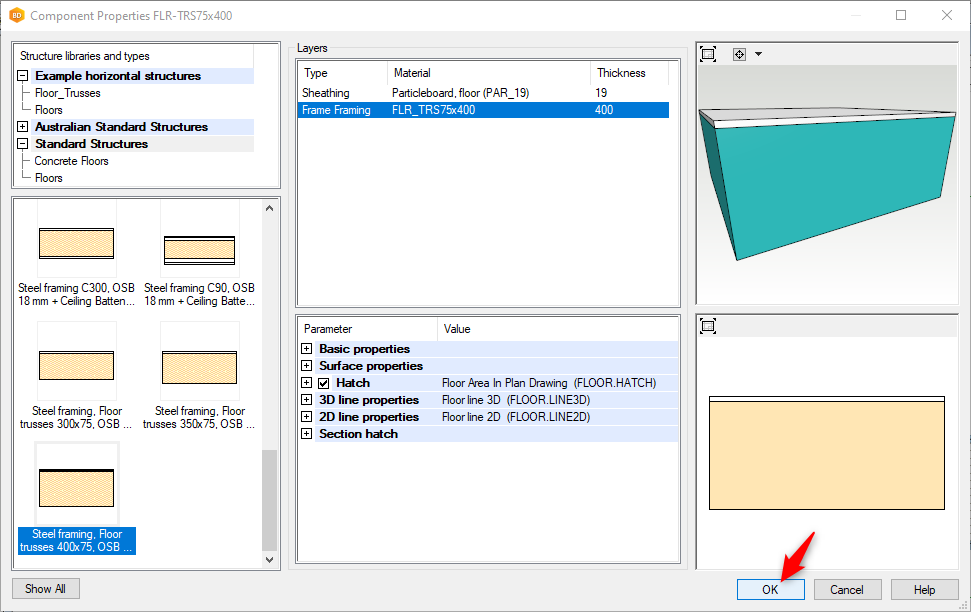
Task: Click the zoom-all icon above the 2D section preview
Action: click(x=708, y=326)
